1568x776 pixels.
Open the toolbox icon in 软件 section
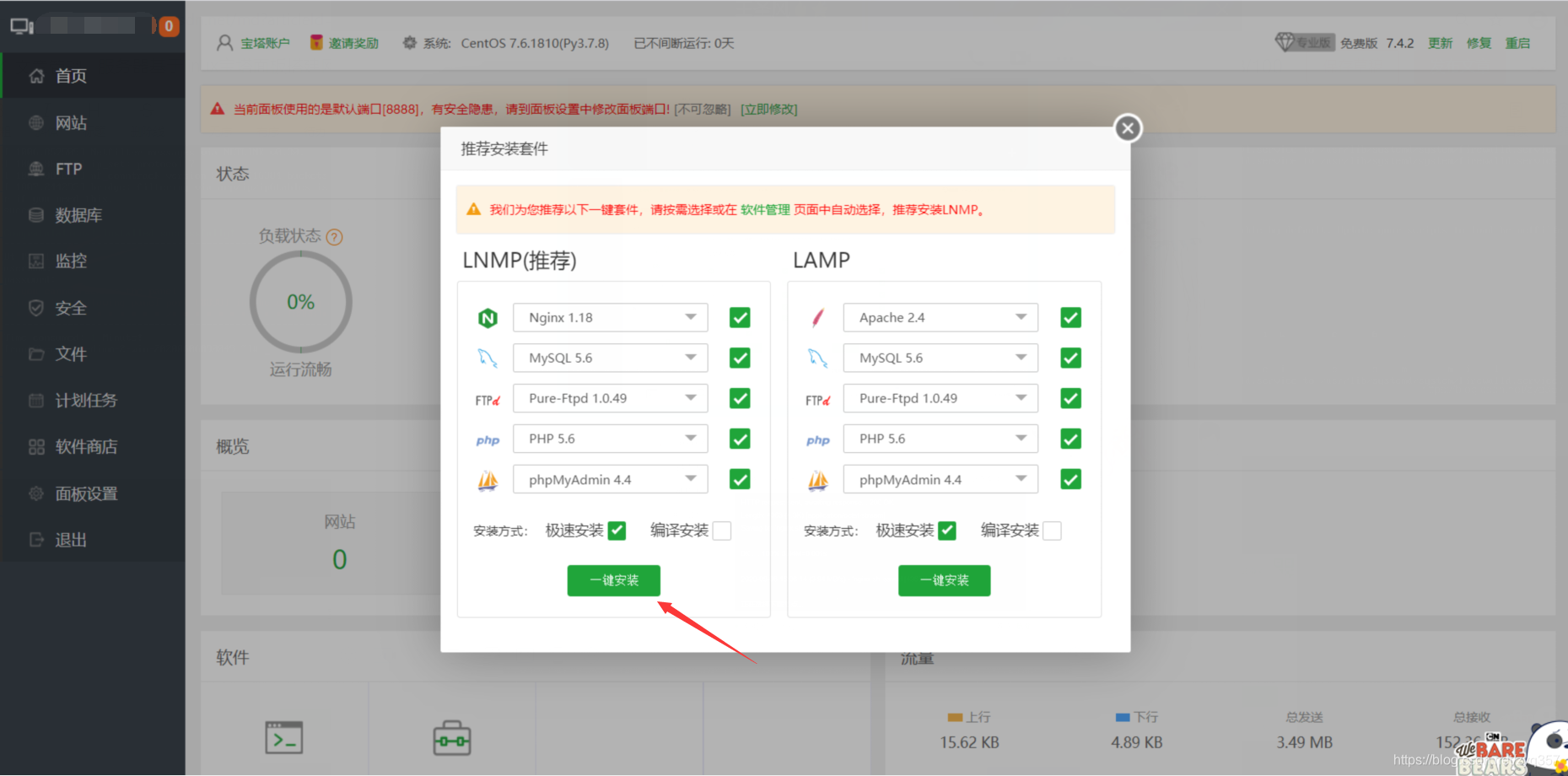[452, 738]
